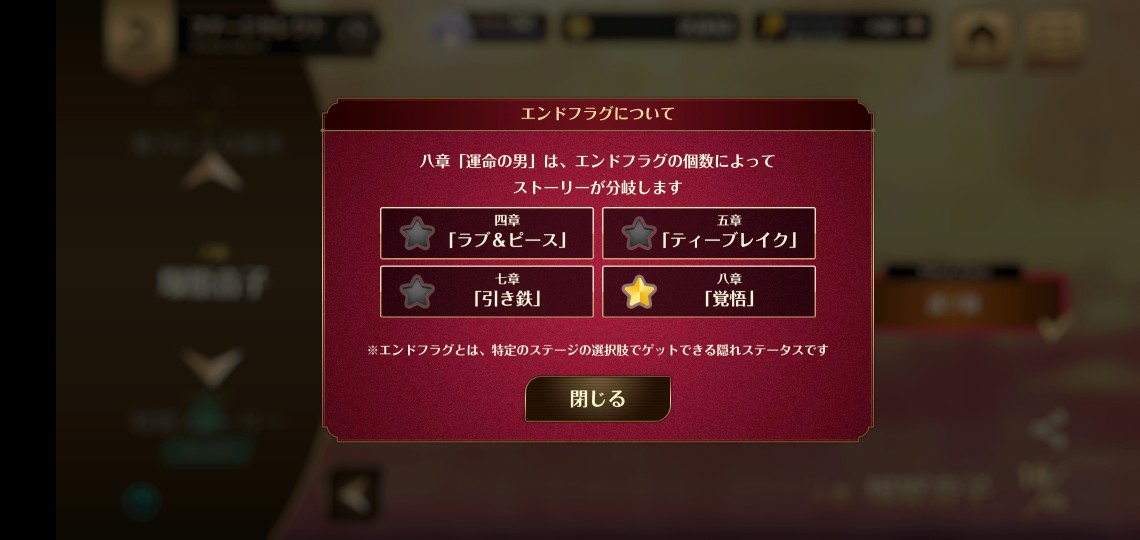The image size is (1140, 540).
Task: Click the 閉じる button
Action: 598,399
